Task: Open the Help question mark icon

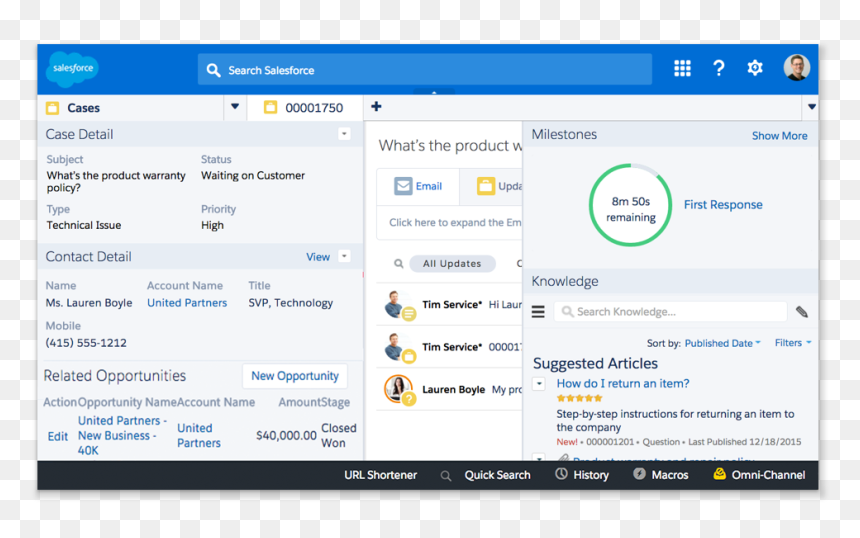Action: (718, 68)
